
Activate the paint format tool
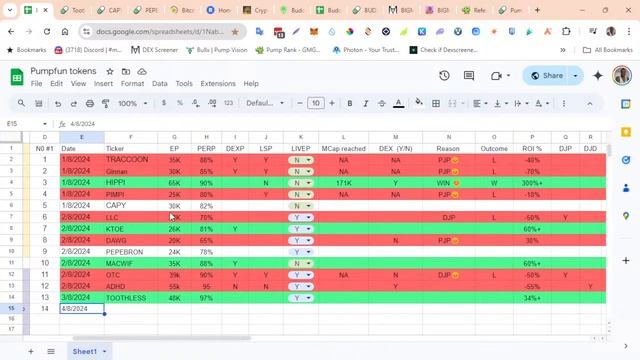(x=106, y=104)
